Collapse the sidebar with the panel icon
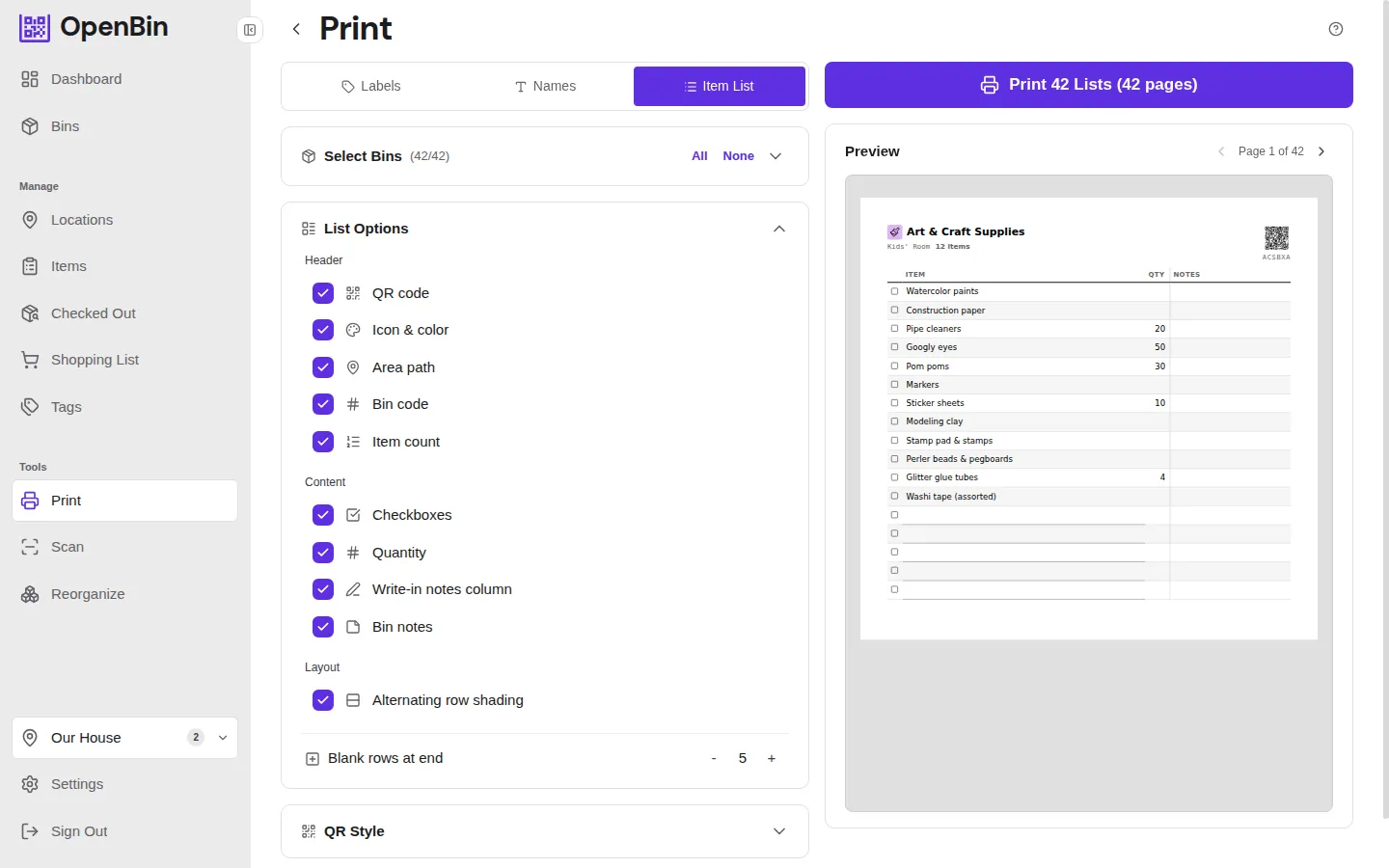Image resolution: width=1389 pixels, height=868 pixels. (x=250, y=30)
